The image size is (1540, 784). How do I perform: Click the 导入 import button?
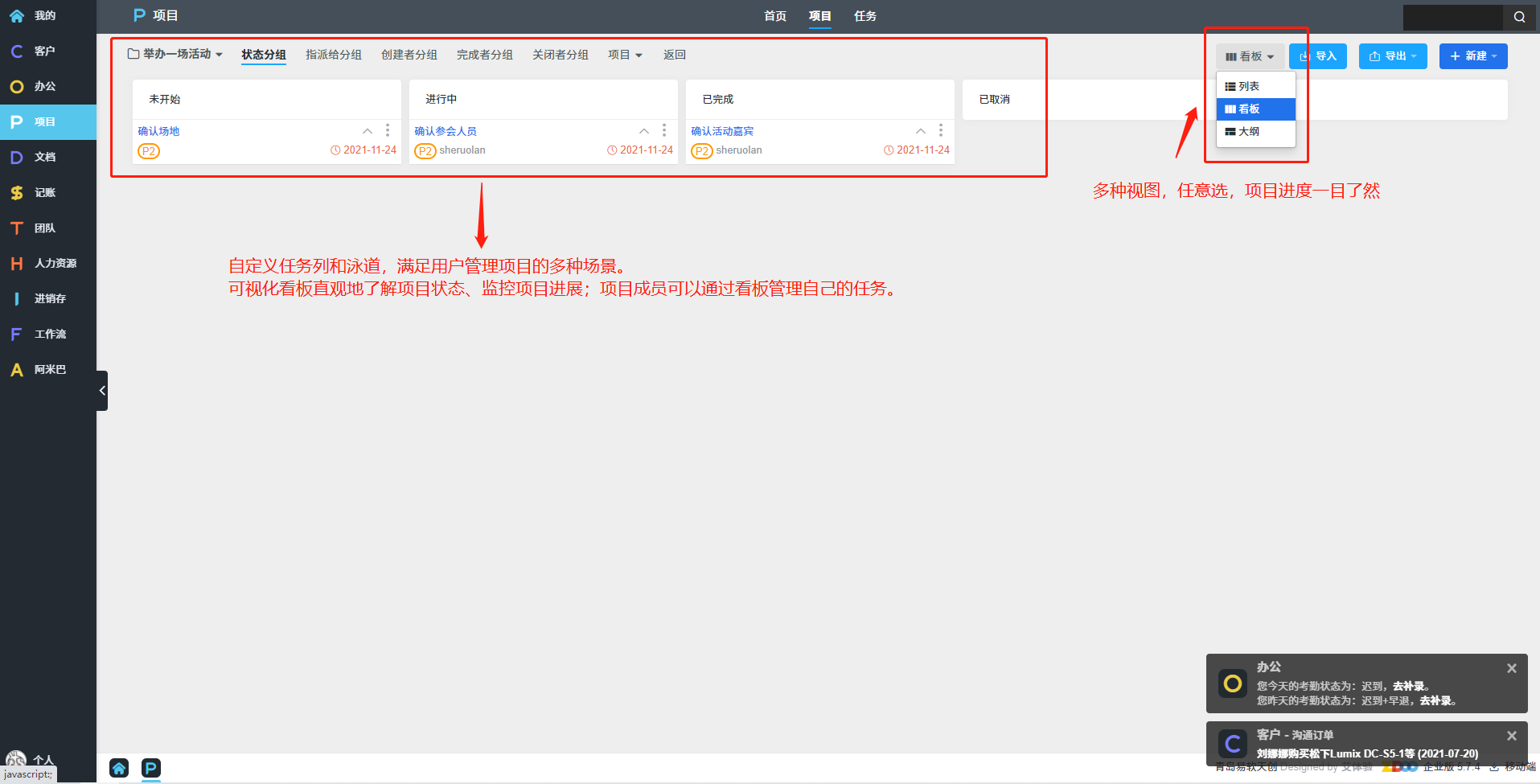1318,56
